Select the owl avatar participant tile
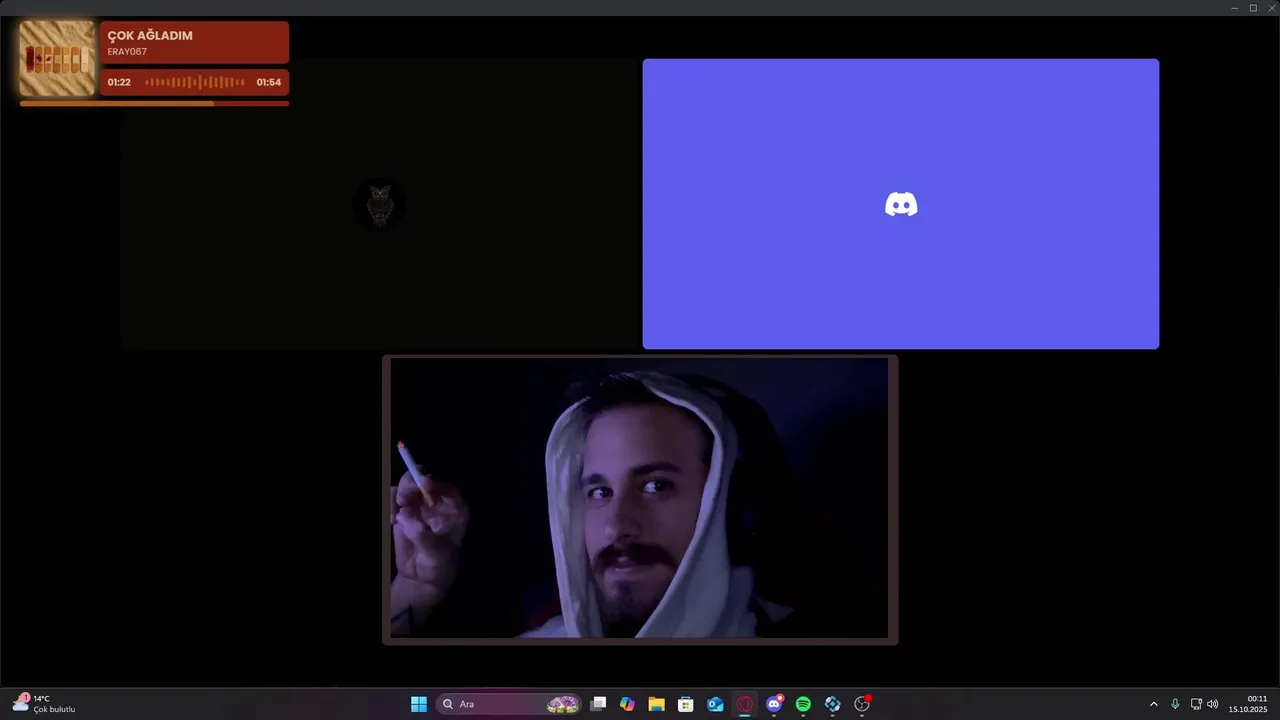This screenshot has height=720, width=1280. pyautogui.click(x=380, y=204)
